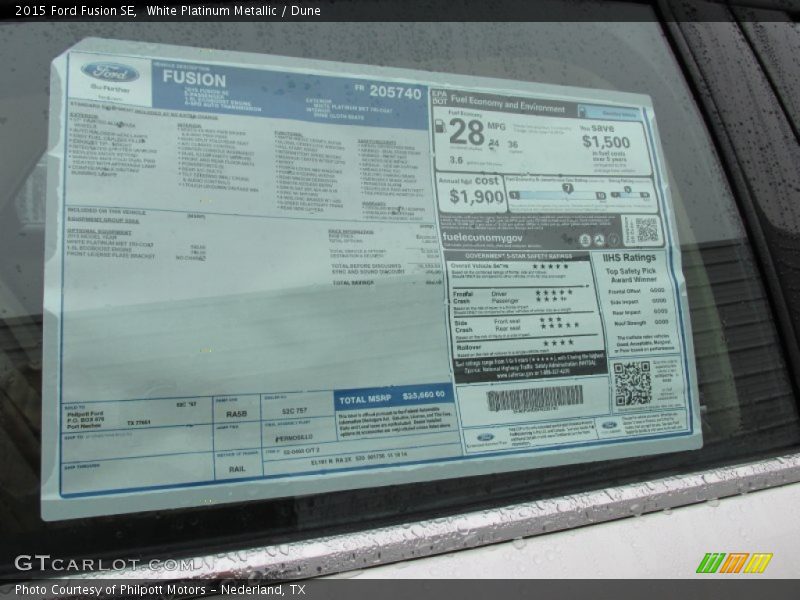Click the TOTAL MSRP $25,660.00 box
Viewport: 800px width, 600px height.
click(x=392, y=397)
